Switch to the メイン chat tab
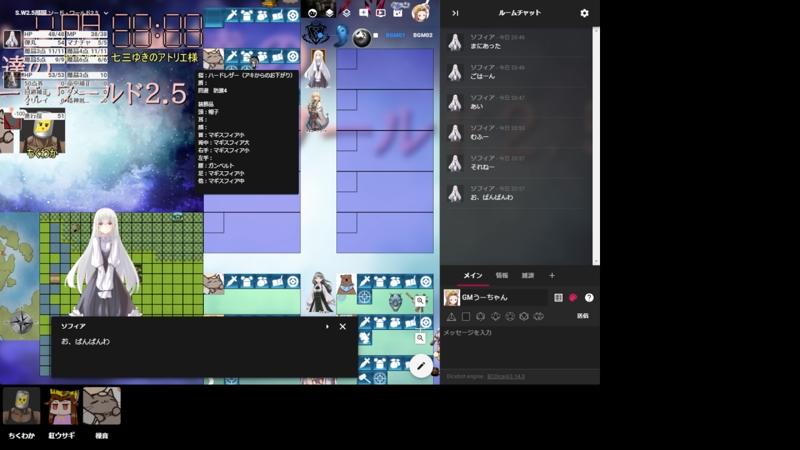Viewport: 800px width, 450px height. (x=473, y=275)
